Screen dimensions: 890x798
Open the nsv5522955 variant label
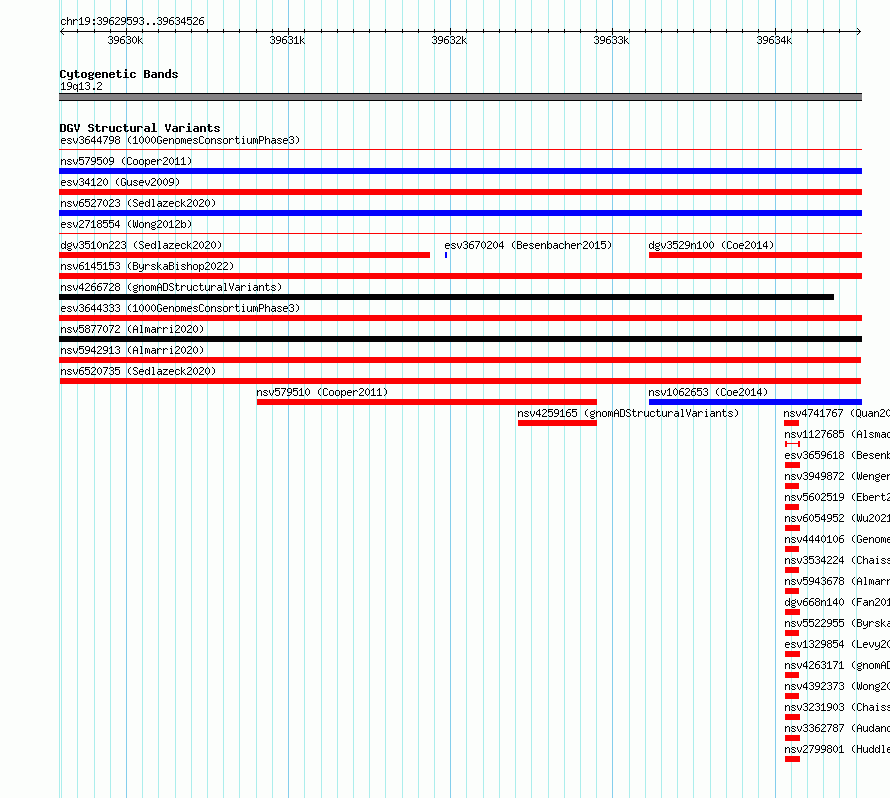(837, 623)
